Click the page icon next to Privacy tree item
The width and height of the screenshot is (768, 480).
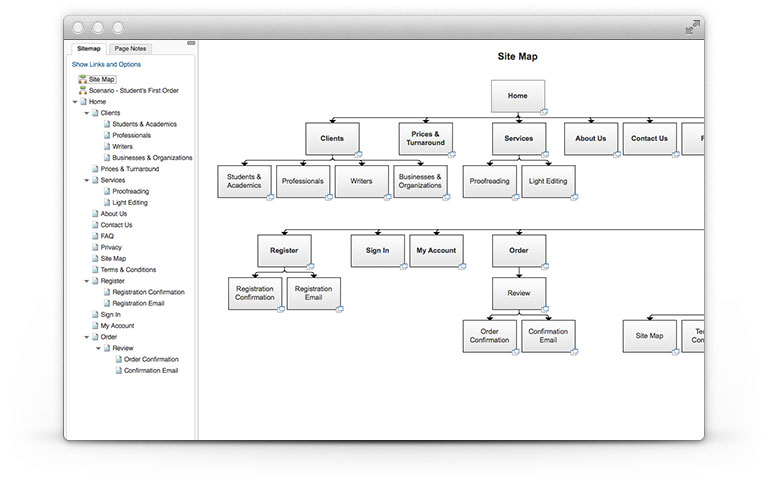[96, 247]
